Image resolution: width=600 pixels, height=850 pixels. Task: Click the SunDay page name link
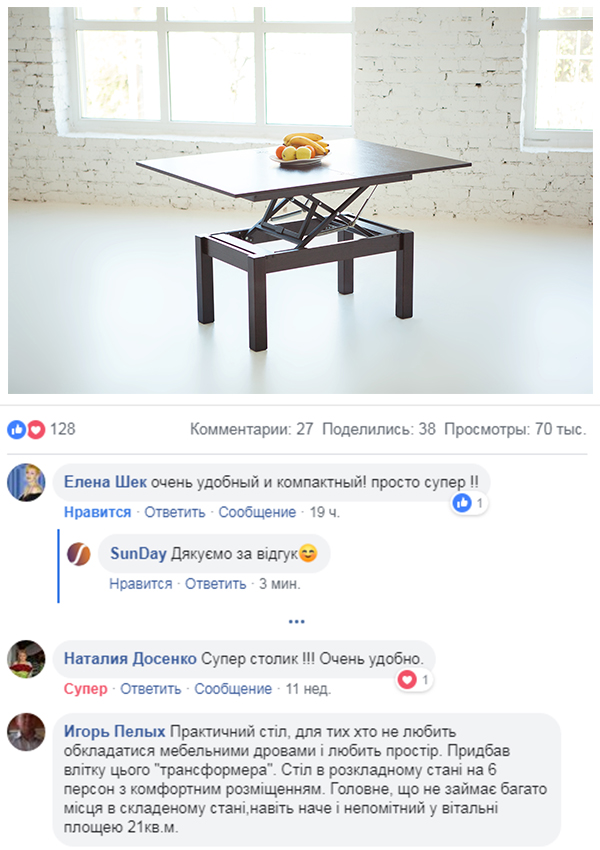(138, 553)
